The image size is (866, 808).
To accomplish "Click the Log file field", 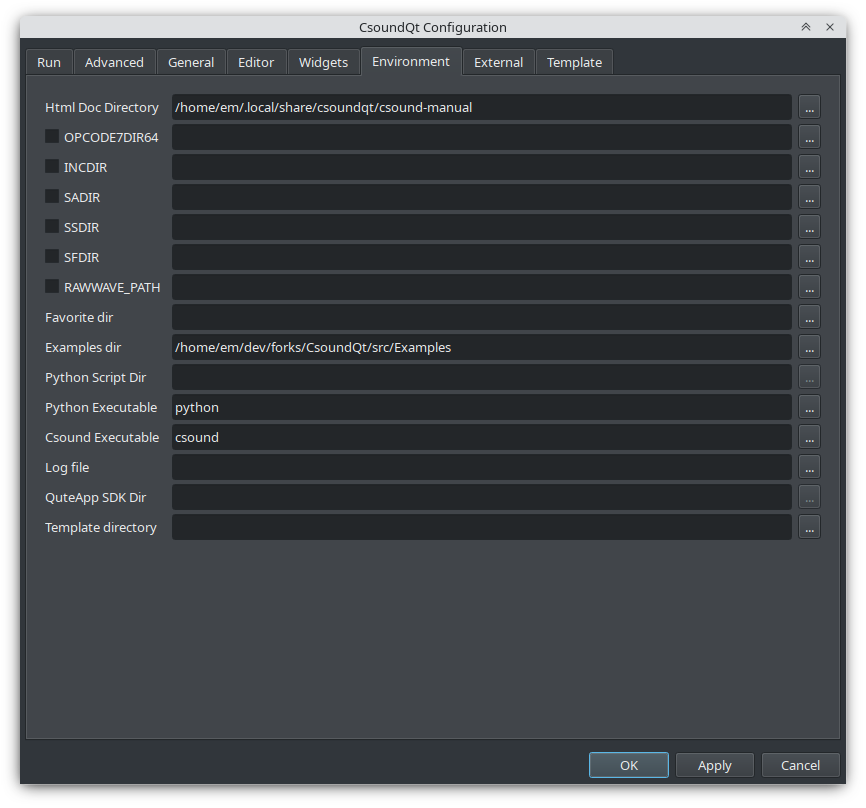I will click(482, 467).
